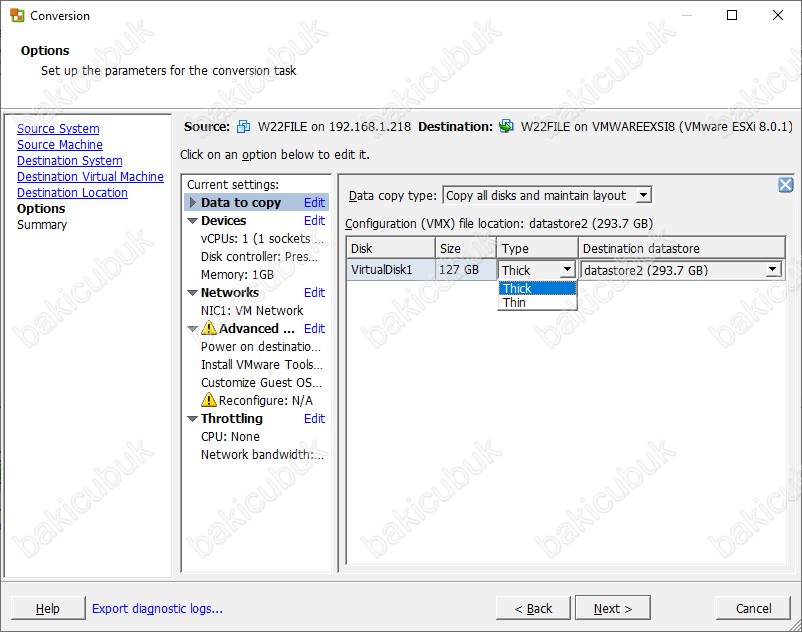Click the Type column header

coord(537,248)
